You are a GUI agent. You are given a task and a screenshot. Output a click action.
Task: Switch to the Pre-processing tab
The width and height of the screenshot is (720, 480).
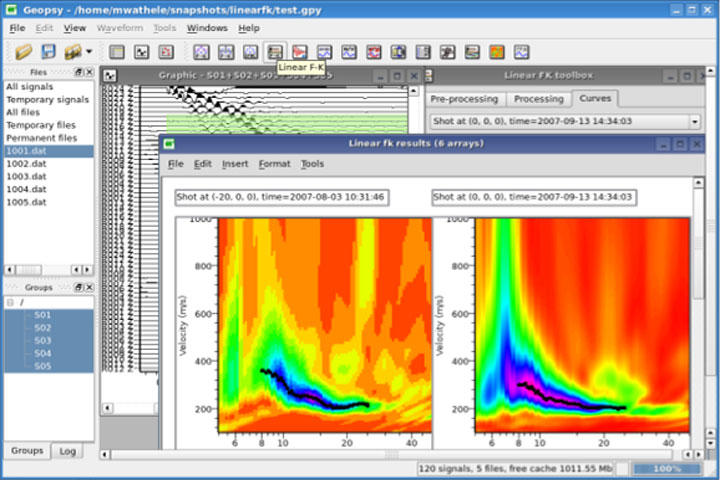pos(464,99)
